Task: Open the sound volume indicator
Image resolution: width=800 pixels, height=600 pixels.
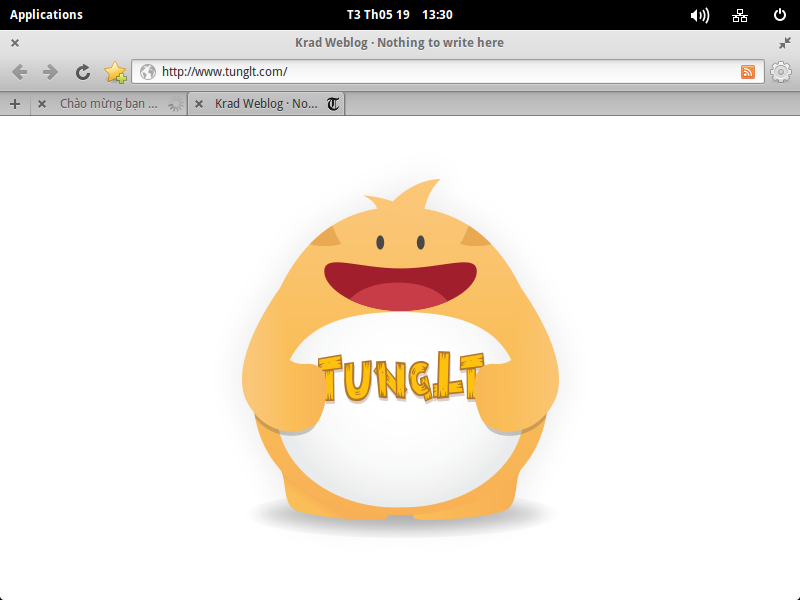Action: (699, 15)
